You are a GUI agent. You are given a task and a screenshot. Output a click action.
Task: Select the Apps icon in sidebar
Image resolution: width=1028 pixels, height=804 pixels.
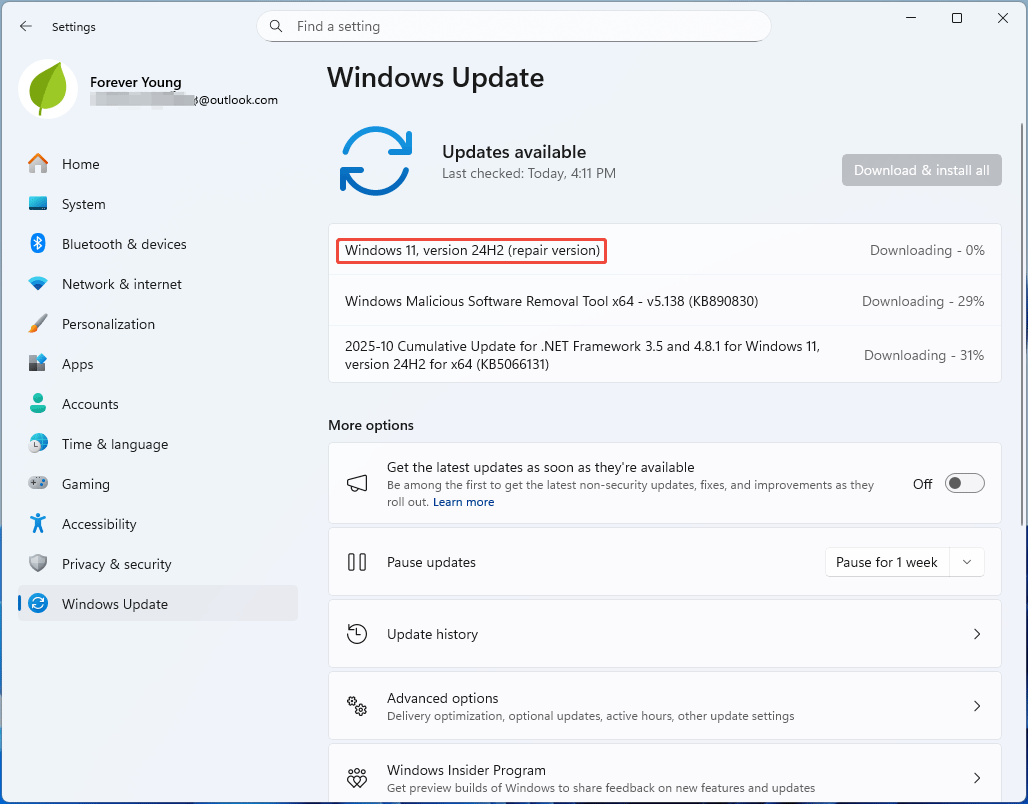(38, 364)
